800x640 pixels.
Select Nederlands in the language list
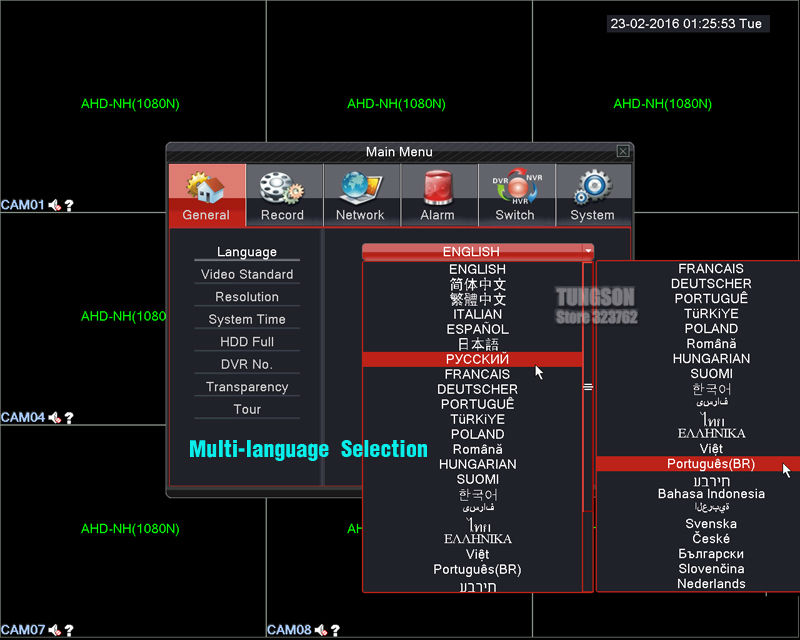tap(711, 584)
